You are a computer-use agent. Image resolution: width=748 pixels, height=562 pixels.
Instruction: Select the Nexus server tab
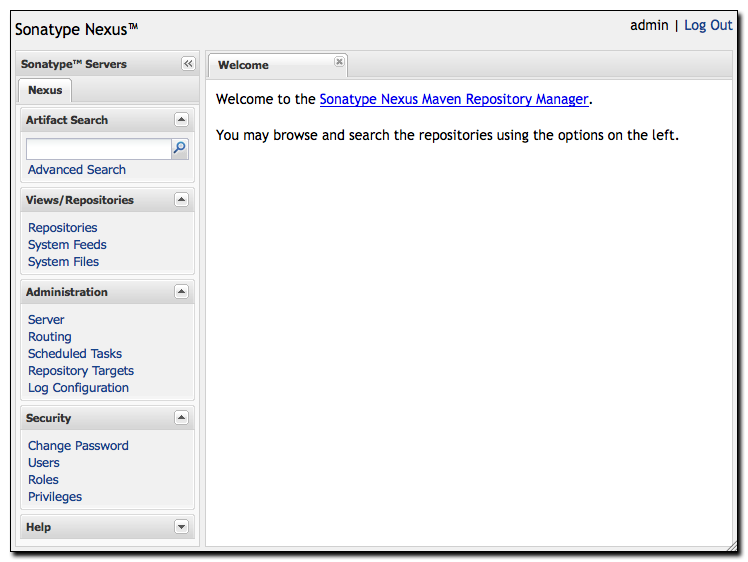45,90
